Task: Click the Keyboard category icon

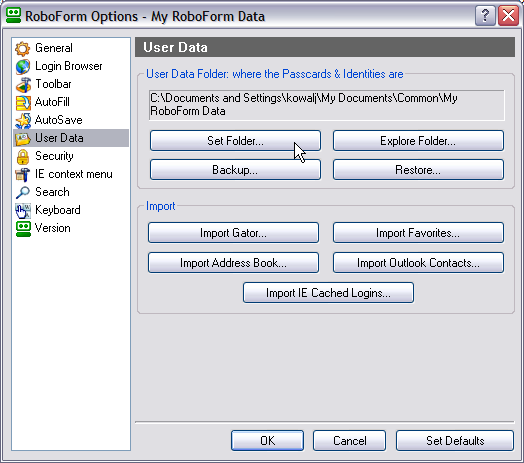Action: point(23,211)
